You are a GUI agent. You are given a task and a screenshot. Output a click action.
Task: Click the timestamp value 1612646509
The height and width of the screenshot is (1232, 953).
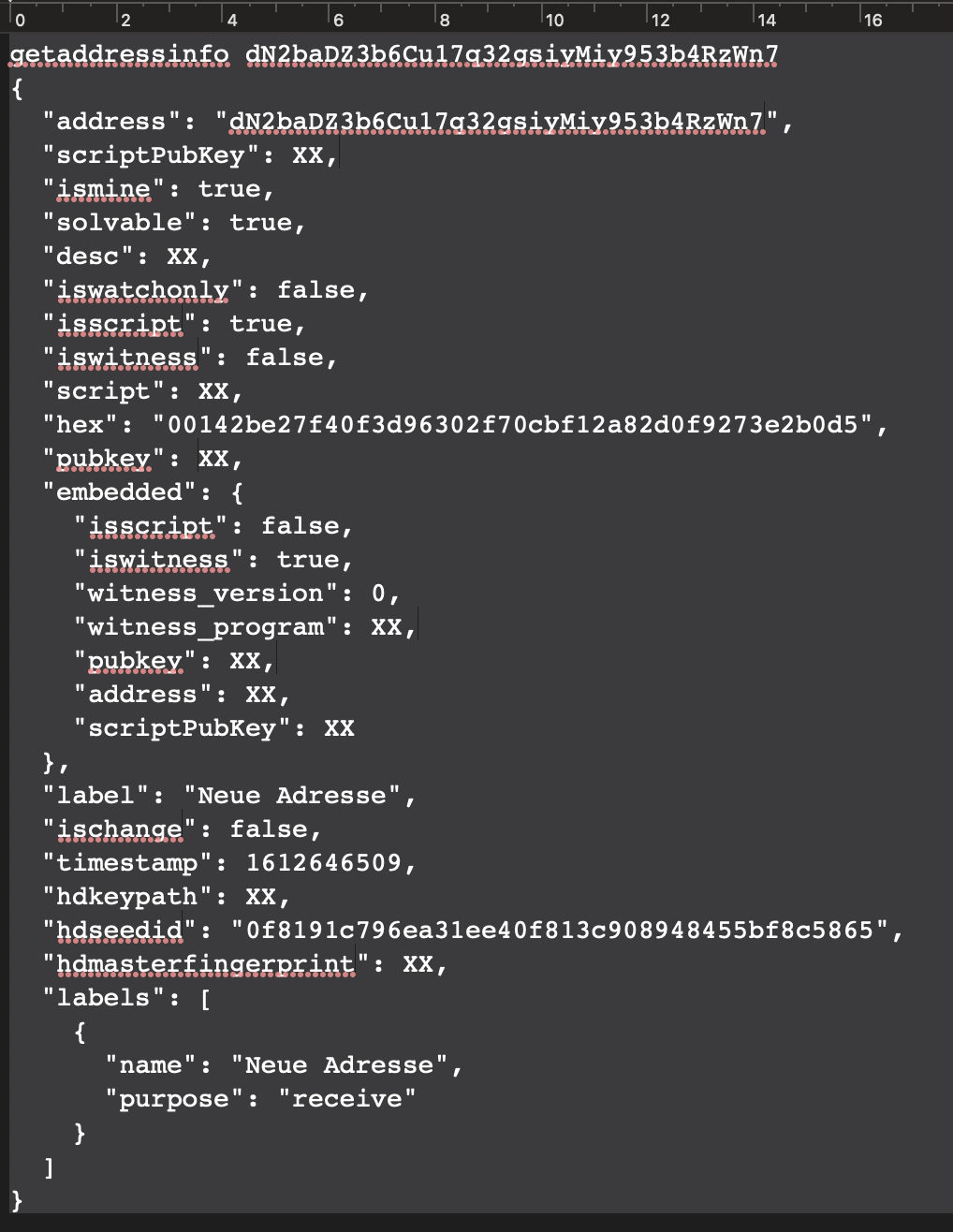324,863
